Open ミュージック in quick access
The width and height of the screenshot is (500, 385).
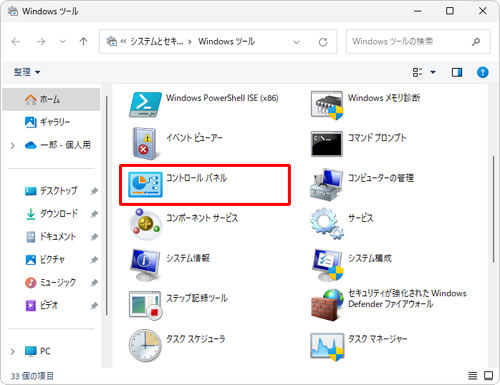51,283
